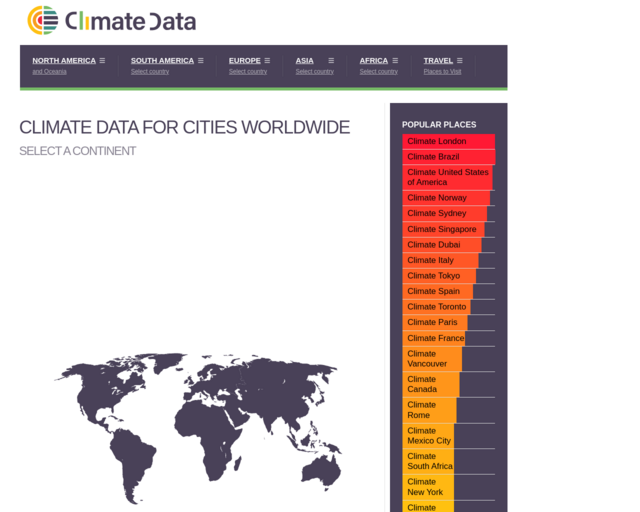640x512 pixels.
Task: Click the 'SELECT A CONTINENT' subheading
Action: point(78,151)
